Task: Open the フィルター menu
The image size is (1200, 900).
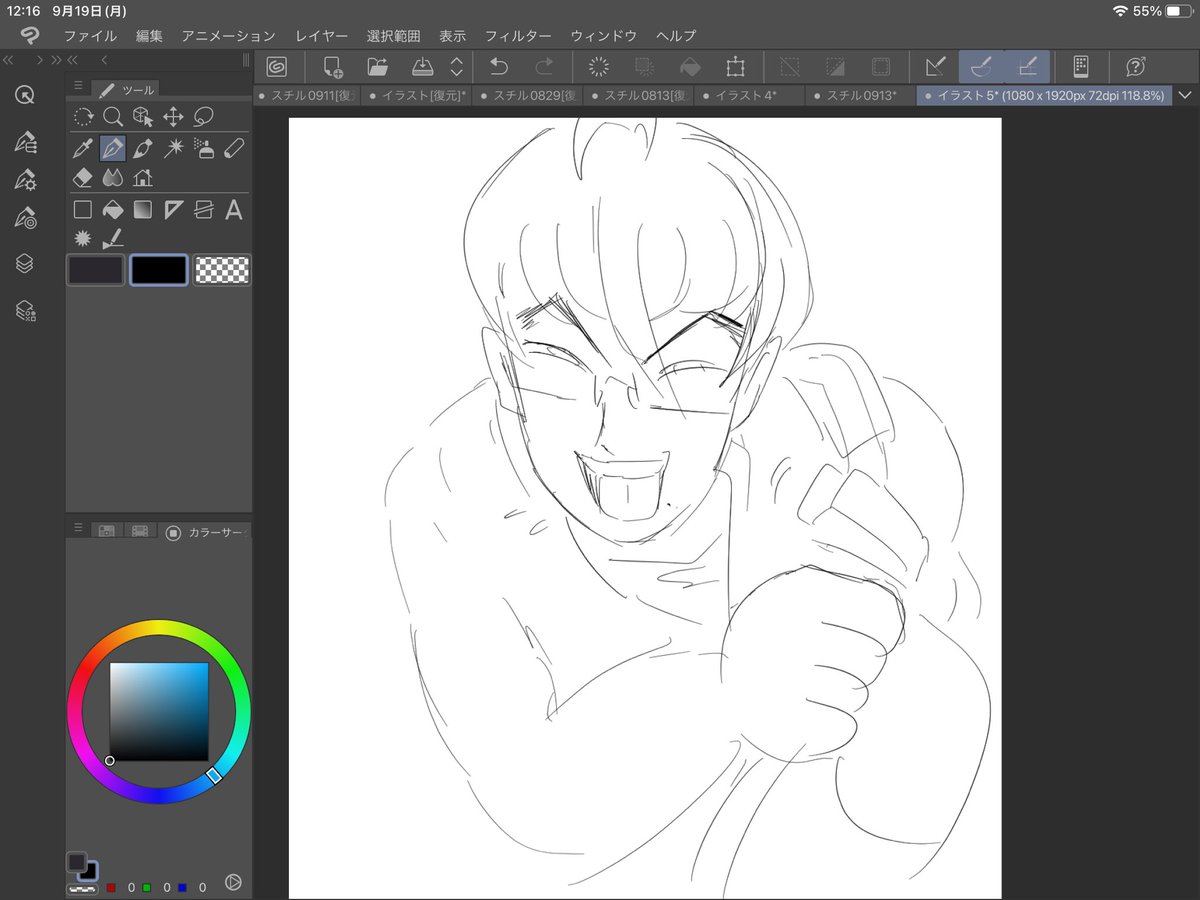Action: click(x=518, y=36)
